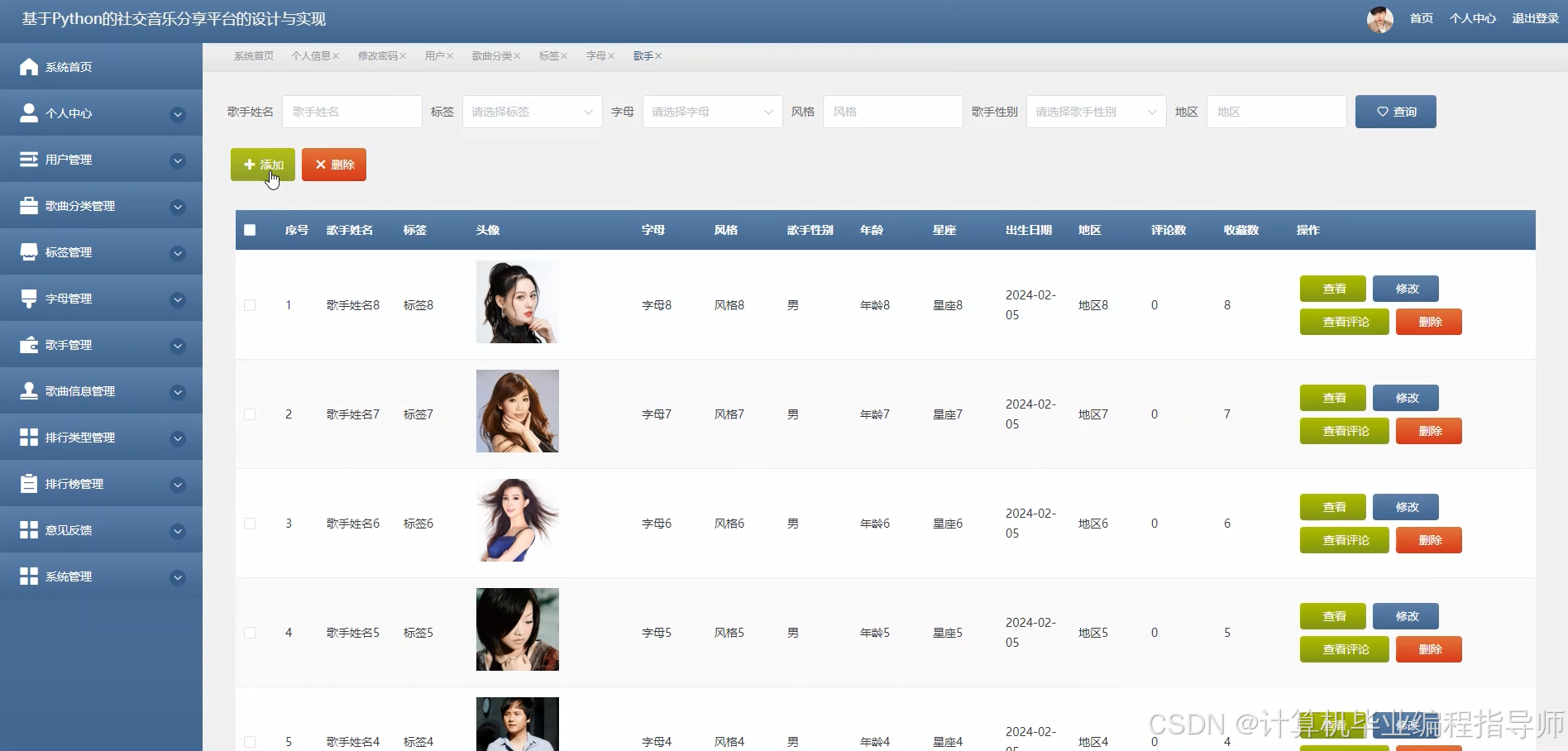Close the 用户 tab with its X

coord(450,56)
